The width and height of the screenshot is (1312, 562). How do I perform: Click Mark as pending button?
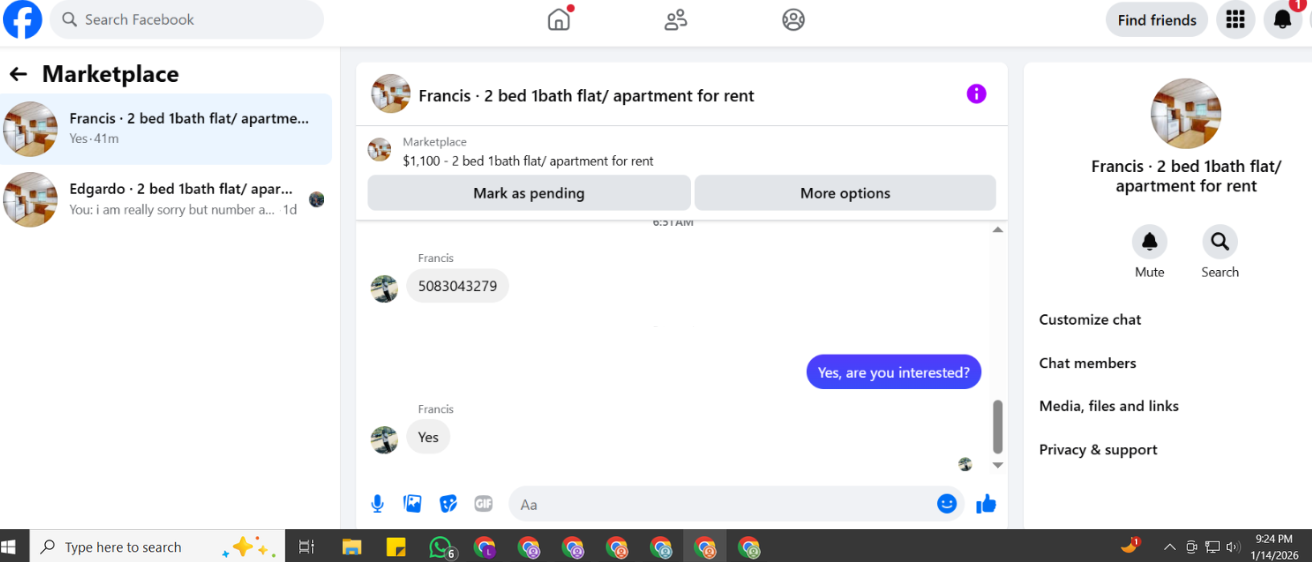click(x=529, y=193)
